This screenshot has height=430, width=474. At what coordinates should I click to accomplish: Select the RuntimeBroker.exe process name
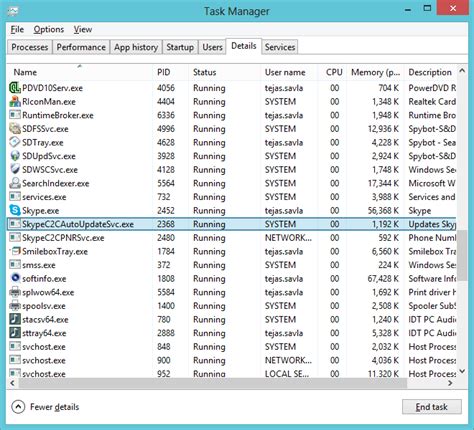coord(58,115)
